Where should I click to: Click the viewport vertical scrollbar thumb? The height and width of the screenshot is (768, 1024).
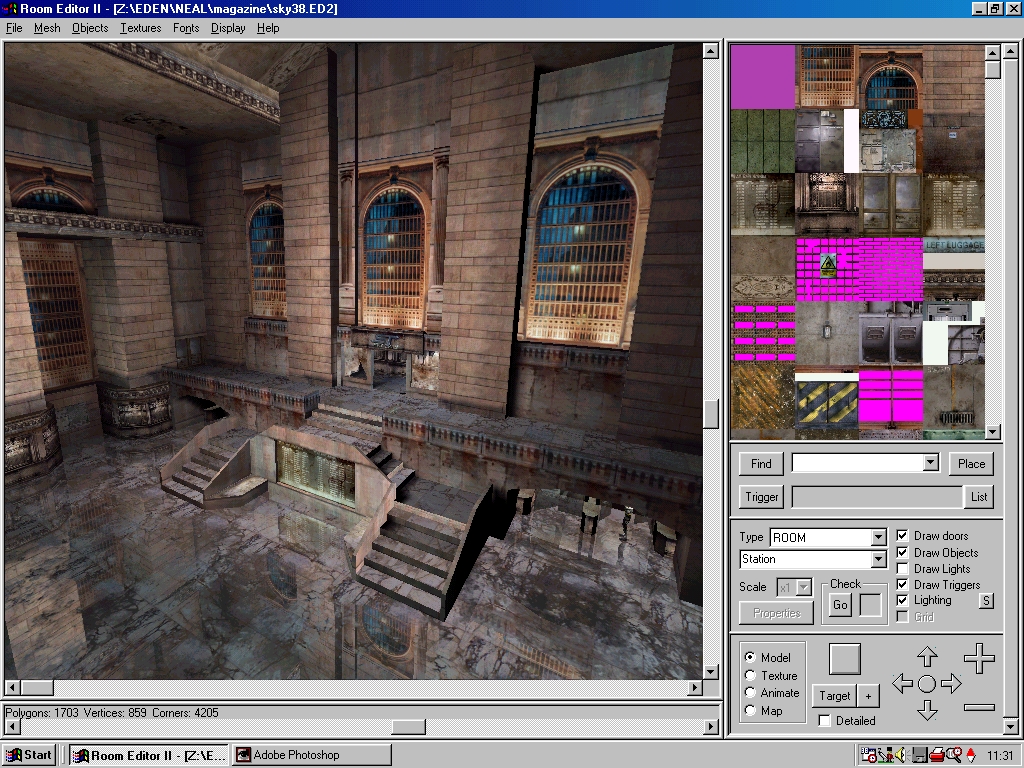coord(711,413)
